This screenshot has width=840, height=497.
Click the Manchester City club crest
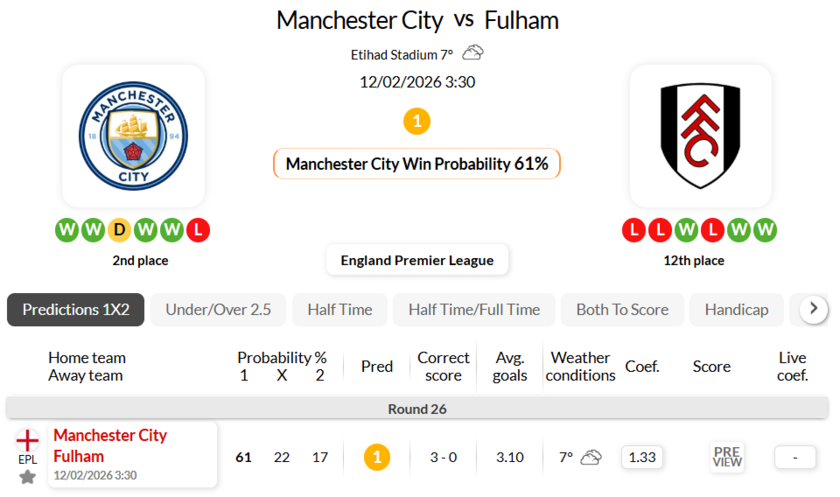(133, 136)
